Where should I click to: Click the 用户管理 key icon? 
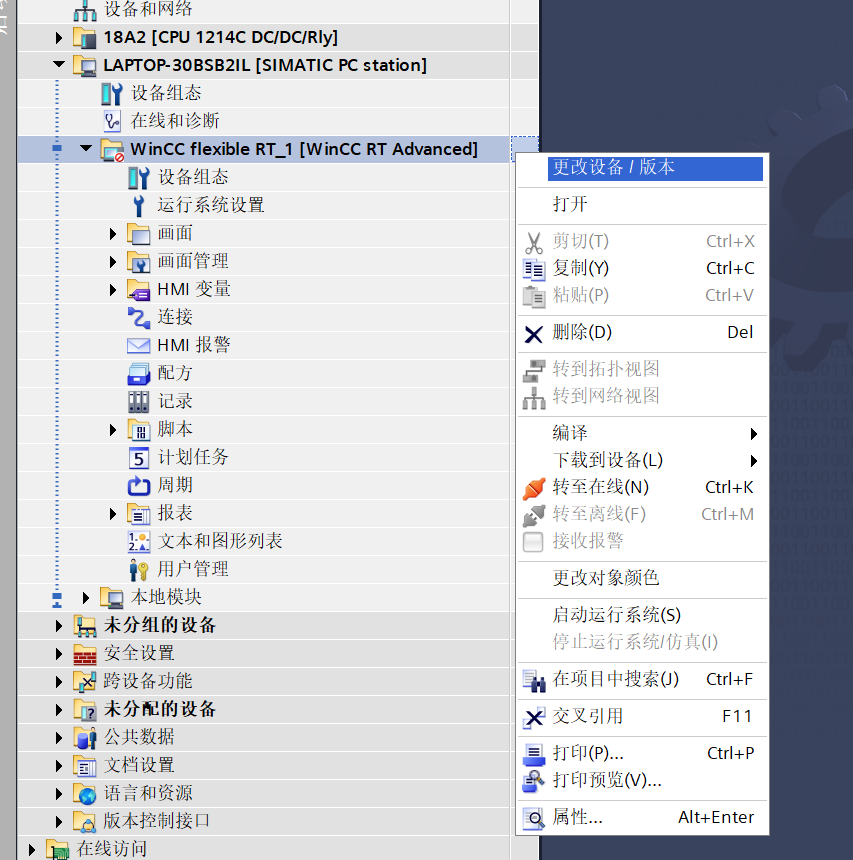tap(139, 570)
